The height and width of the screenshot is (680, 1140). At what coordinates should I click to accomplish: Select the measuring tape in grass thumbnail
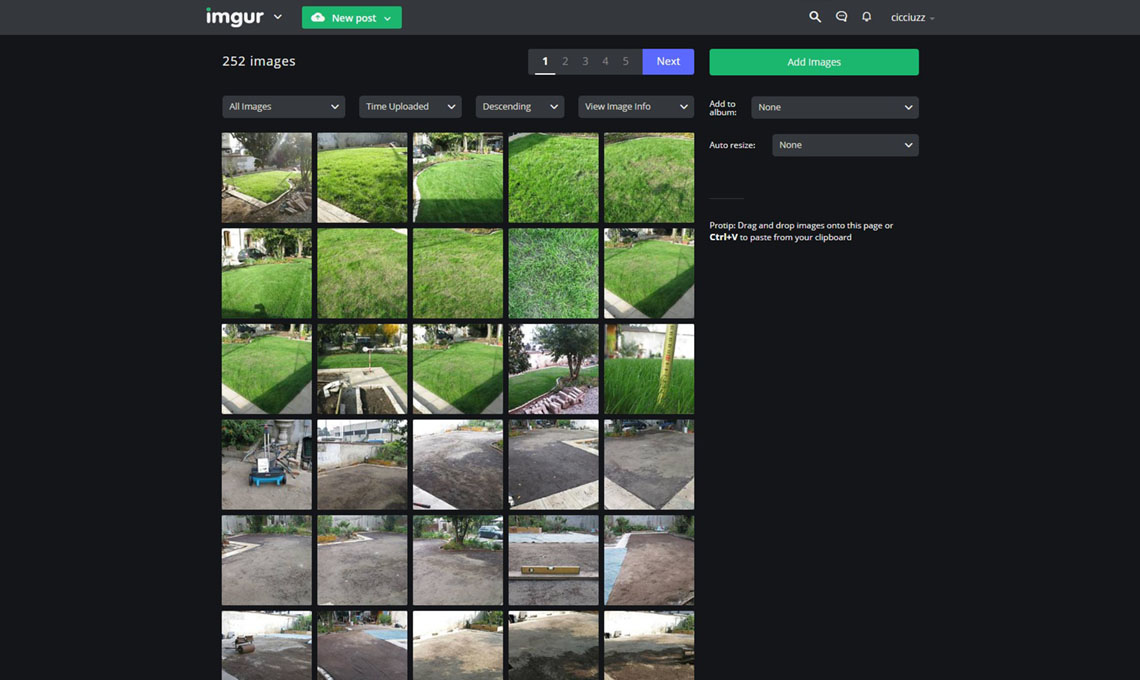[649, 369]
